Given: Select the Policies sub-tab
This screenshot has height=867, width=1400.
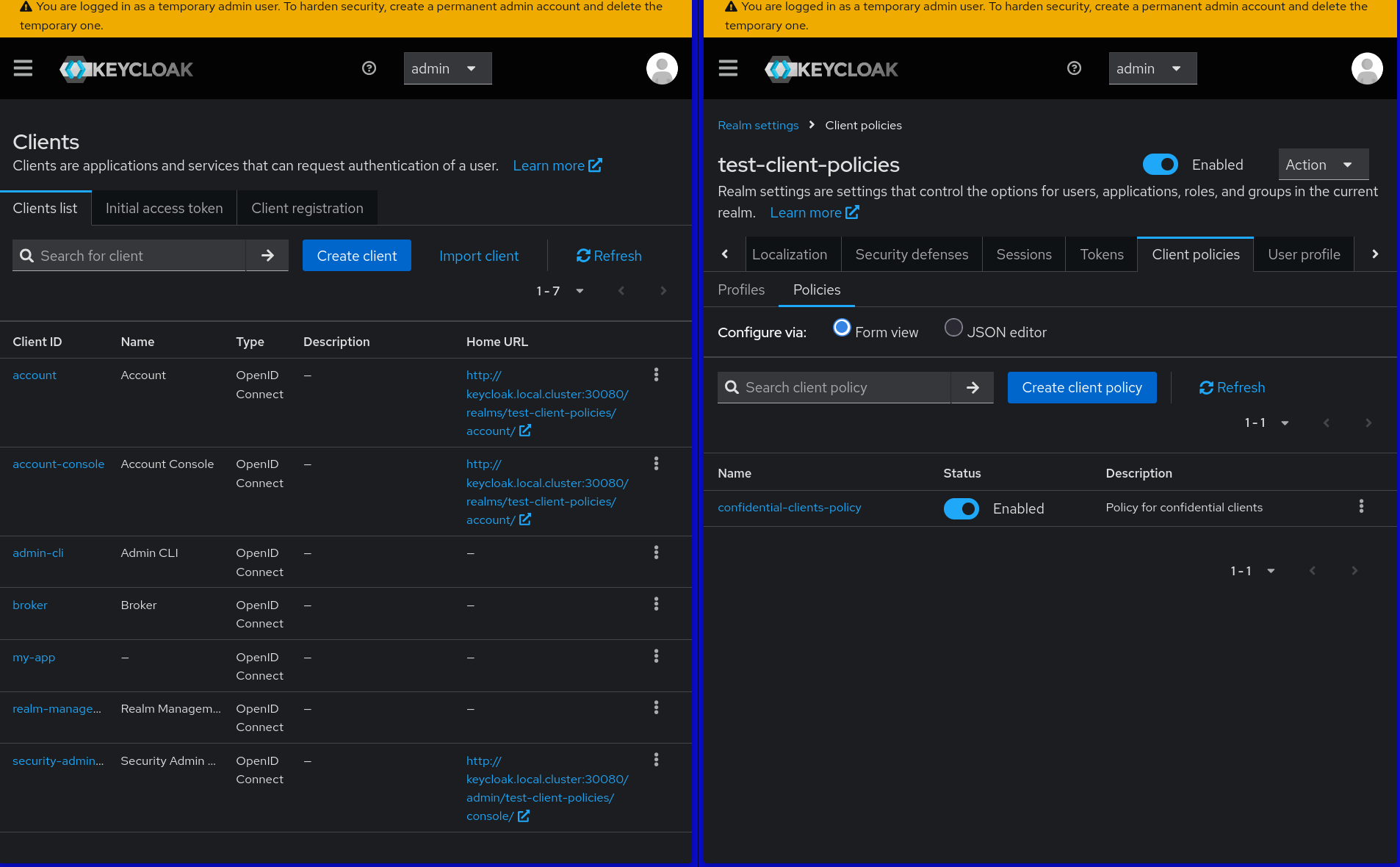Looking at the screenshot, I should coord(817,289).
